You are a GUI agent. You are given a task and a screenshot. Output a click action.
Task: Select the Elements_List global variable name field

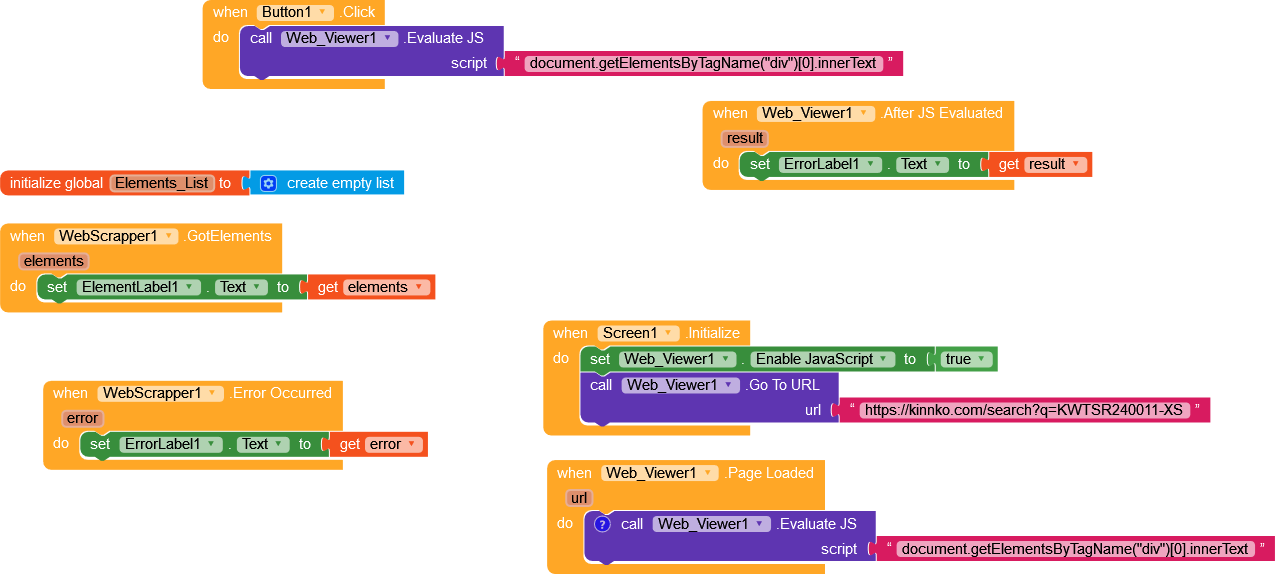(x=162, y=183)
